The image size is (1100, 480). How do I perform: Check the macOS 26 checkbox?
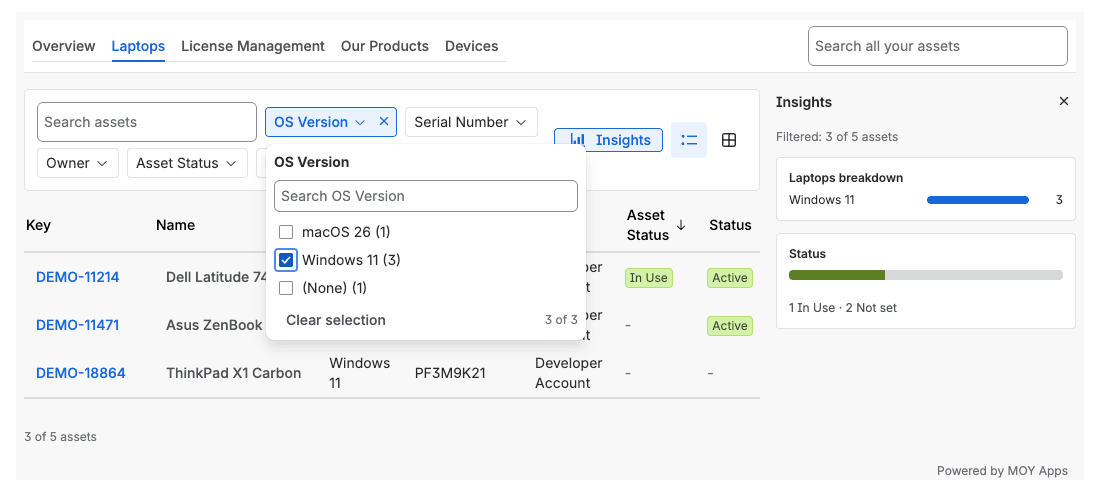[x=286, y=232]
